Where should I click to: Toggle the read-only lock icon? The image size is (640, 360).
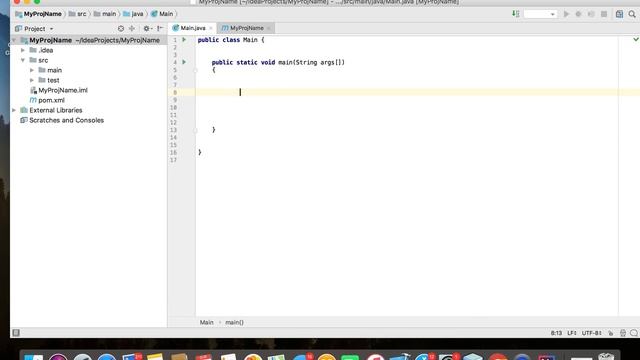coord(611,333)
